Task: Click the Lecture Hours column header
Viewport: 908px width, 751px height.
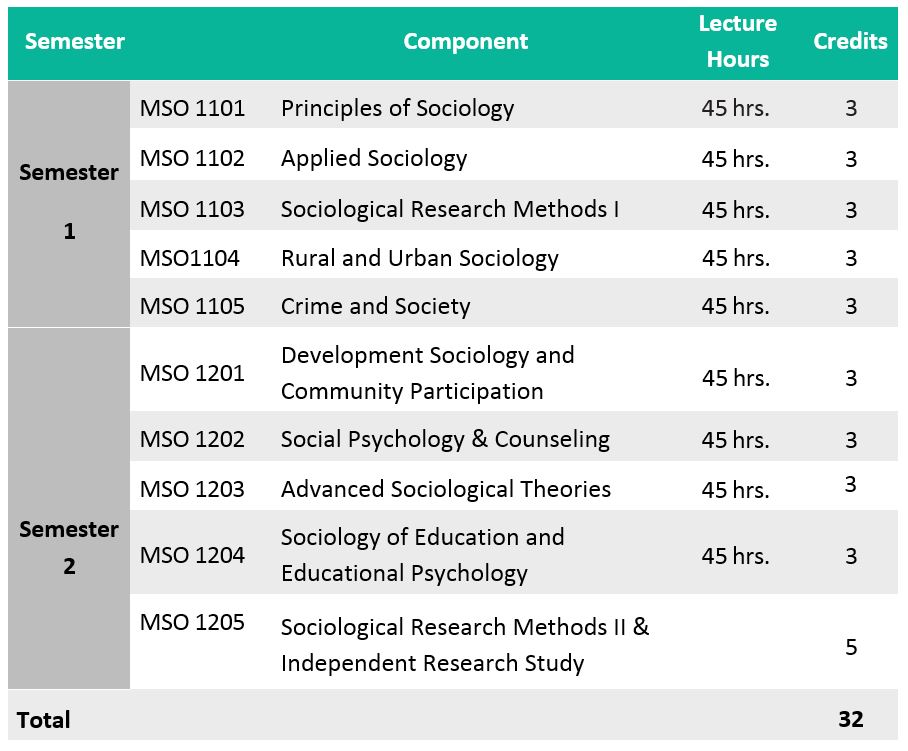Action: click(x=737, y=42)
